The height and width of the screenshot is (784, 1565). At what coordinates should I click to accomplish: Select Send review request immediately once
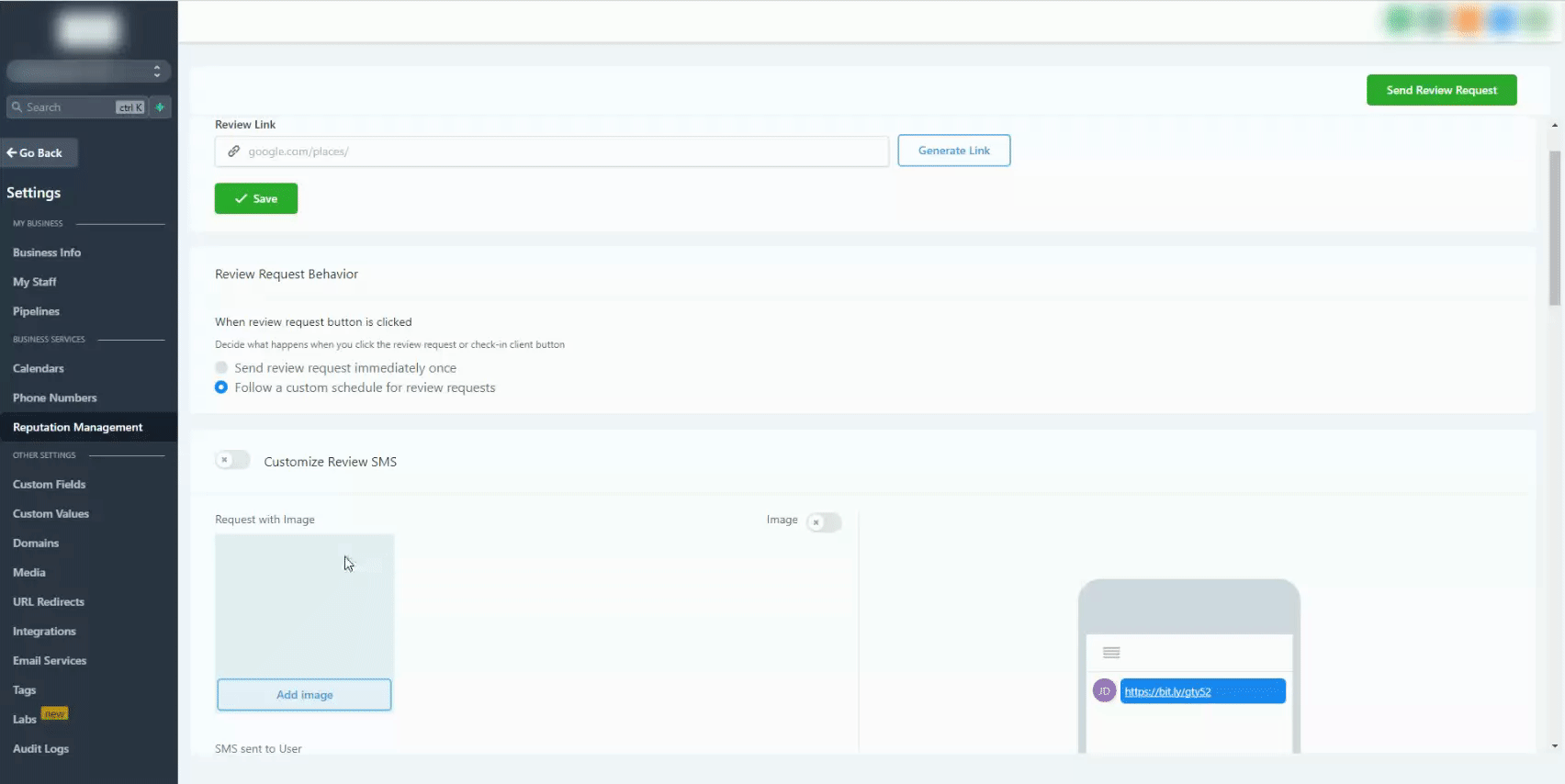[221, 367]
